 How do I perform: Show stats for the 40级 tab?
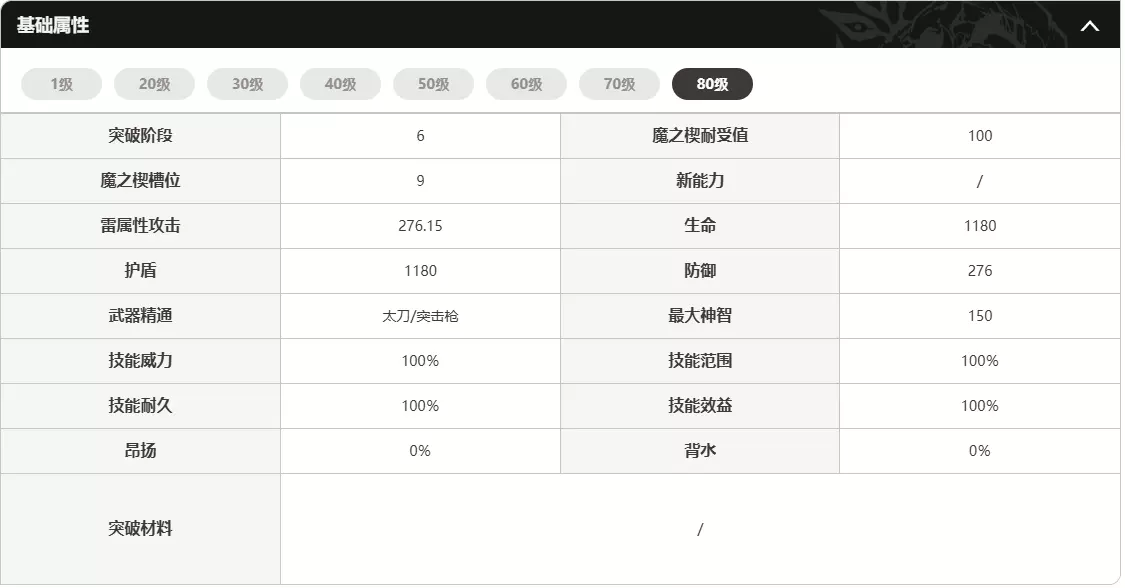340,85
